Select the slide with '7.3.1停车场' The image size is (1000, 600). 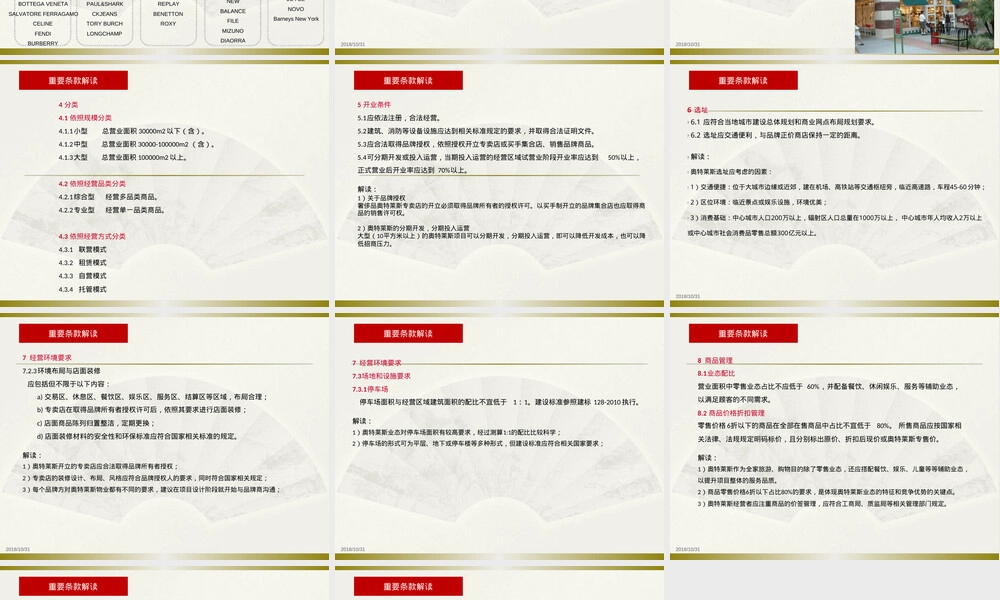[499, 437]
